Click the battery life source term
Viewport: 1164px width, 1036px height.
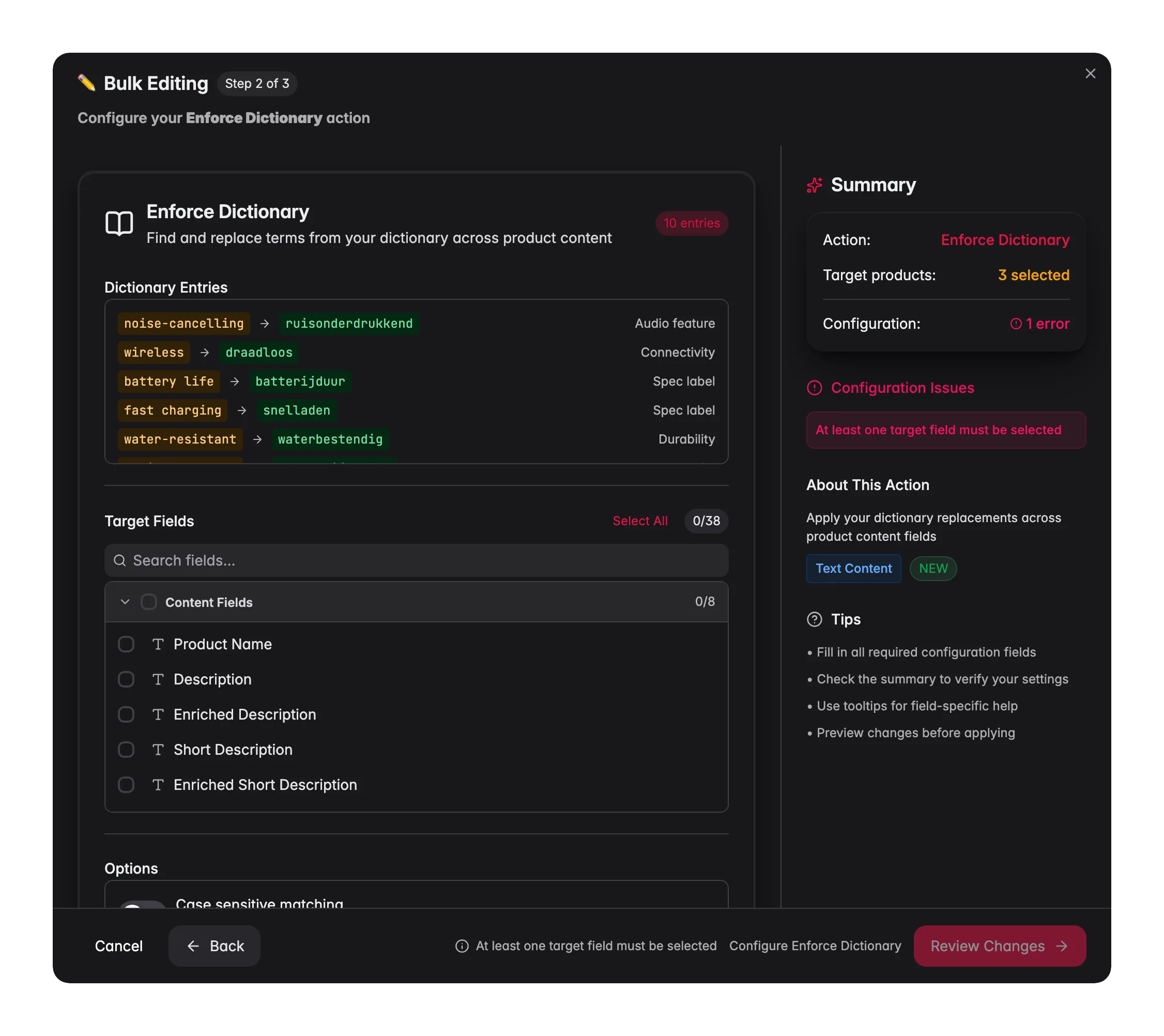pos(169,382)
